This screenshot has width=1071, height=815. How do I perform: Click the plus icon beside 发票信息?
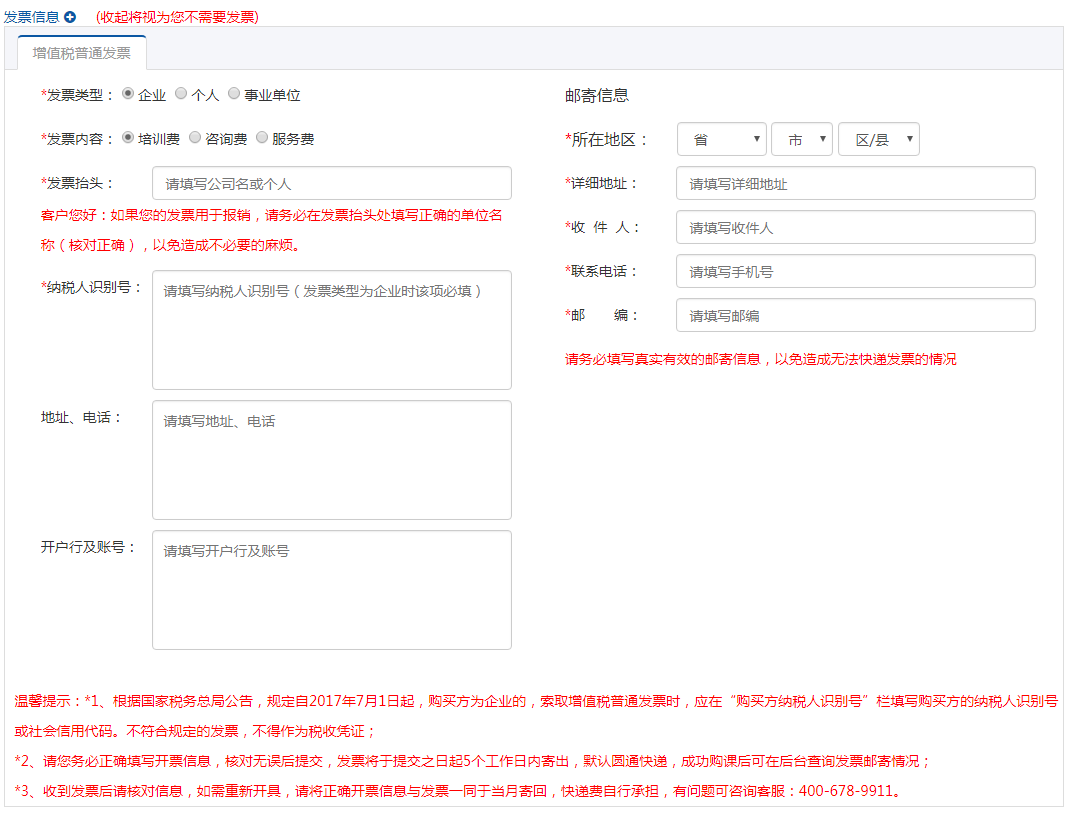pos(70,17)
